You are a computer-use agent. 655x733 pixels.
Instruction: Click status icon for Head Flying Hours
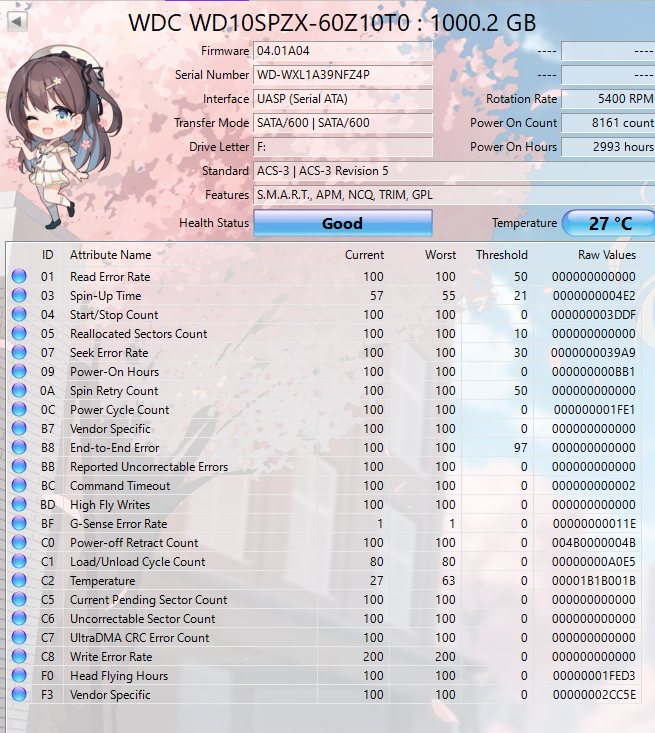(x=19, y=676)
